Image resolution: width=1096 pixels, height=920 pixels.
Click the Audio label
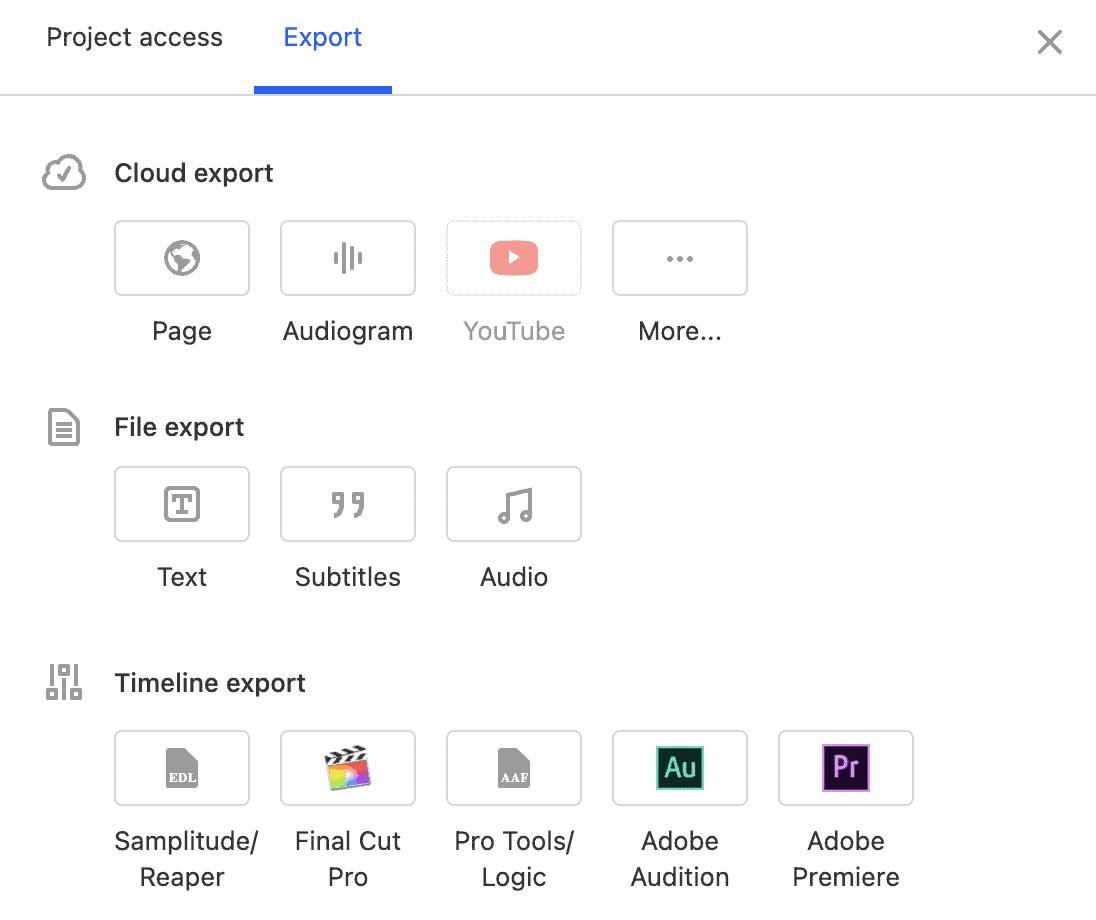[x=514, y=577]
